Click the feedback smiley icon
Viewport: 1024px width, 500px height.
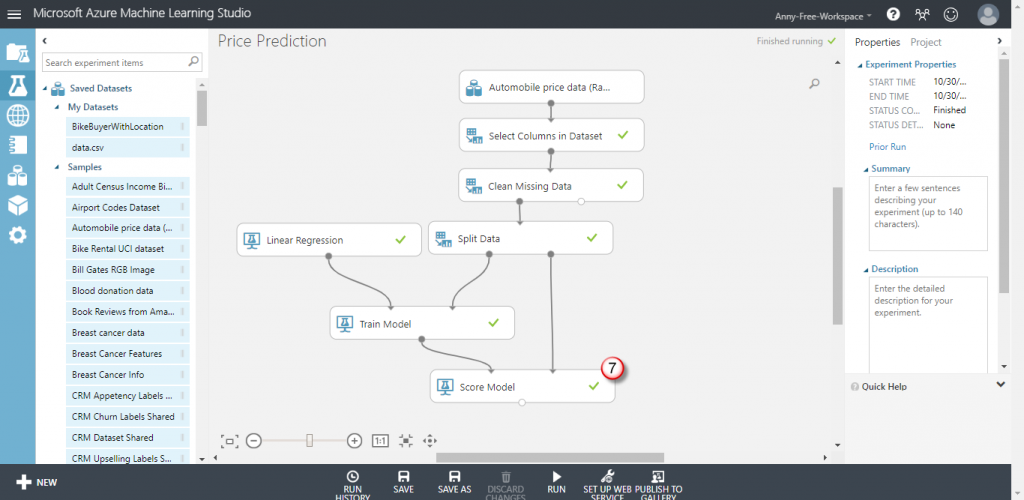[x=951, y=14]
